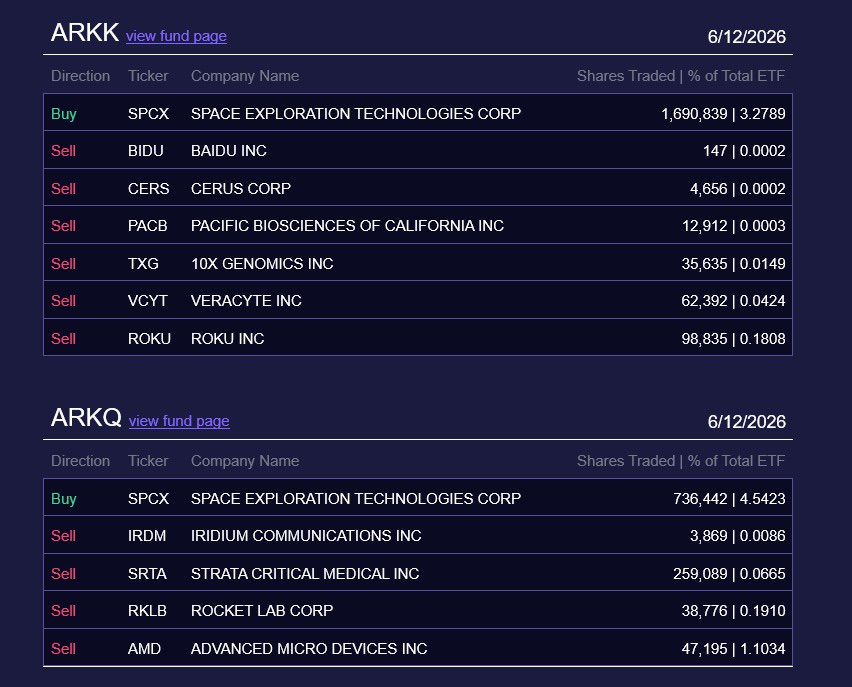
Task: Click BAIDU INC company name
Action: tap(229, 151)
